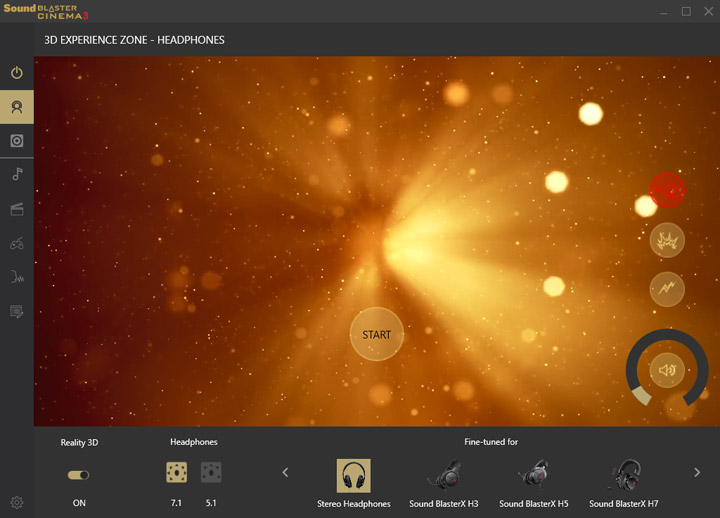
Task: Click the Headphones section label
Action: point(194,442)
